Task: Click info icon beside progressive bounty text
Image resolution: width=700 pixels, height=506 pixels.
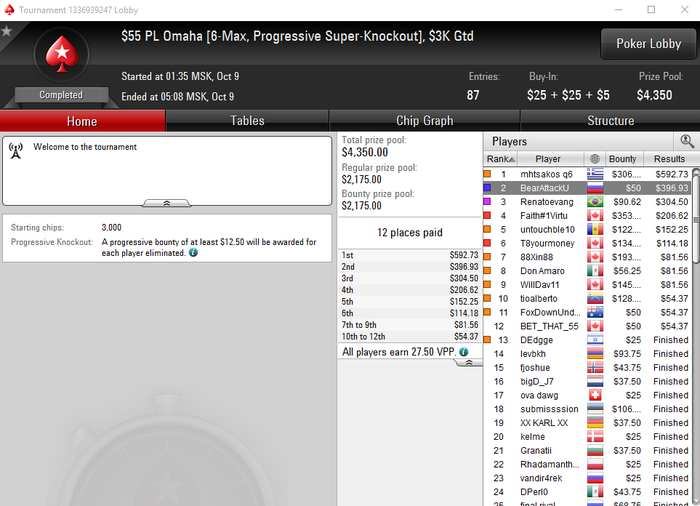Action: coord(193,253)
